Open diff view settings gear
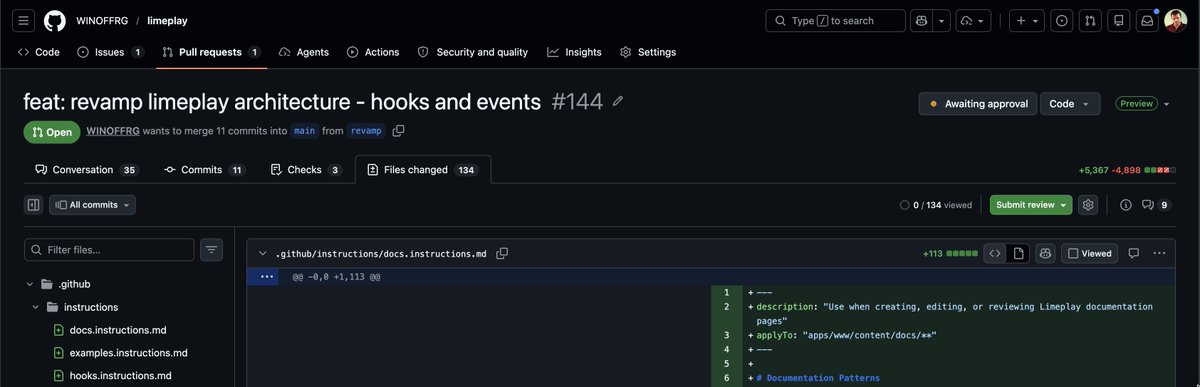This screenshot has height=387, width=1200. point(1089,205)
